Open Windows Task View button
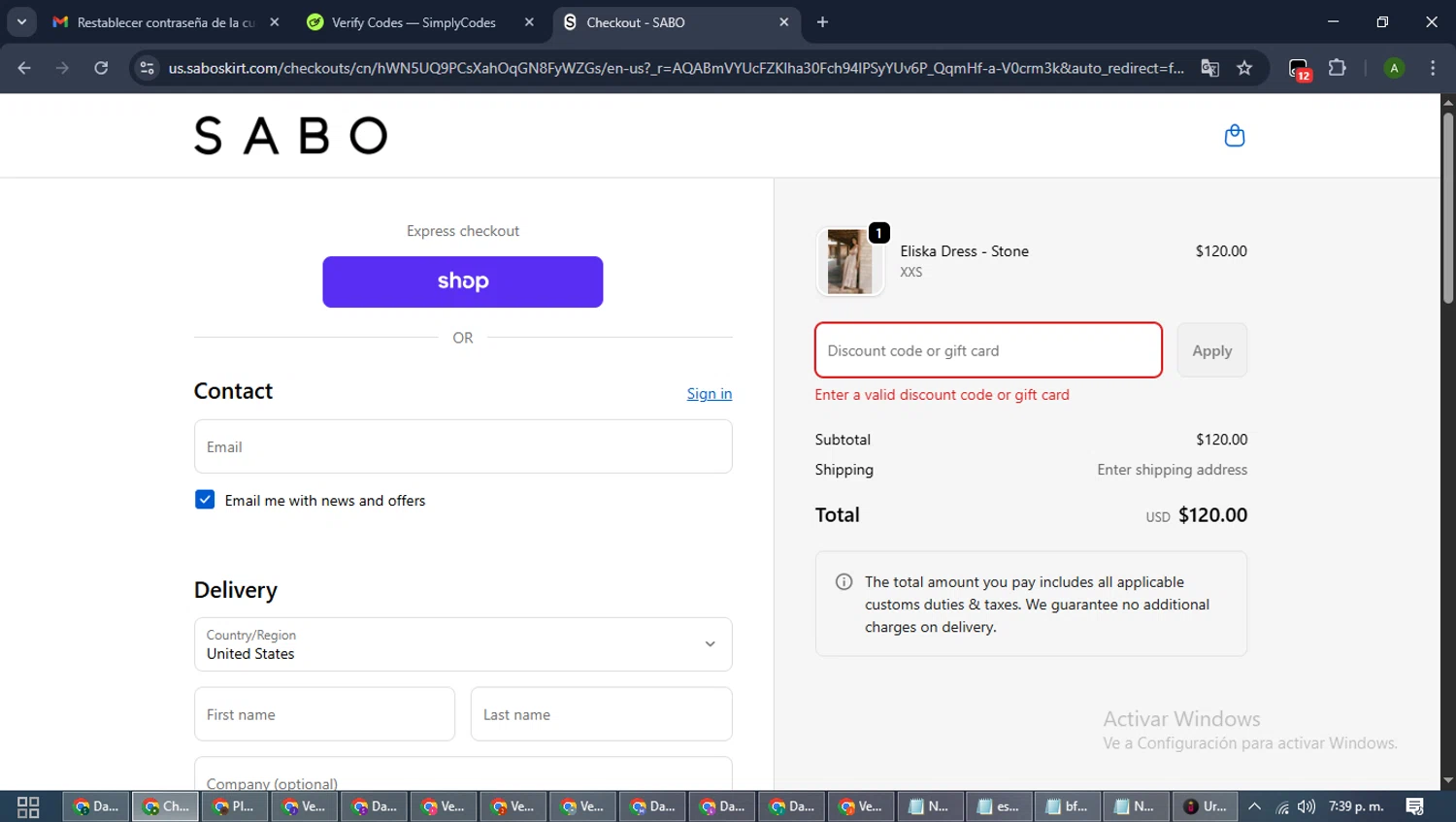This screenshot has height=822, width=1456. coord(28,806)
